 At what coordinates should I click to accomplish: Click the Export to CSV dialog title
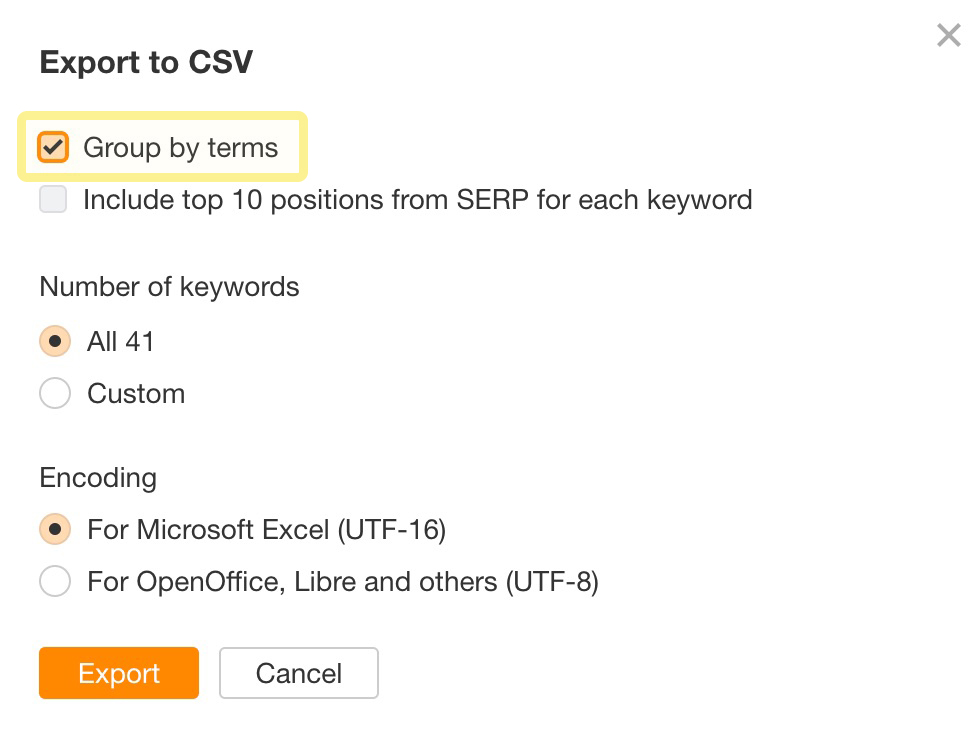click(146, 62)
